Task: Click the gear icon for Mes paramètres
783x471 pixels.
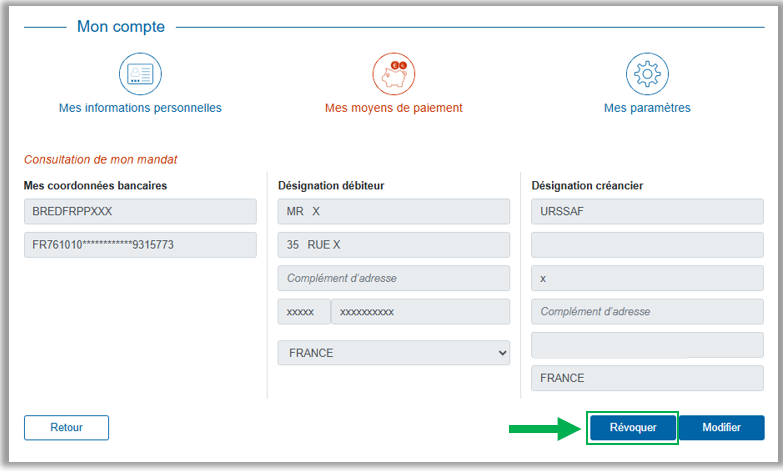Action: click(x=647, y=74)
